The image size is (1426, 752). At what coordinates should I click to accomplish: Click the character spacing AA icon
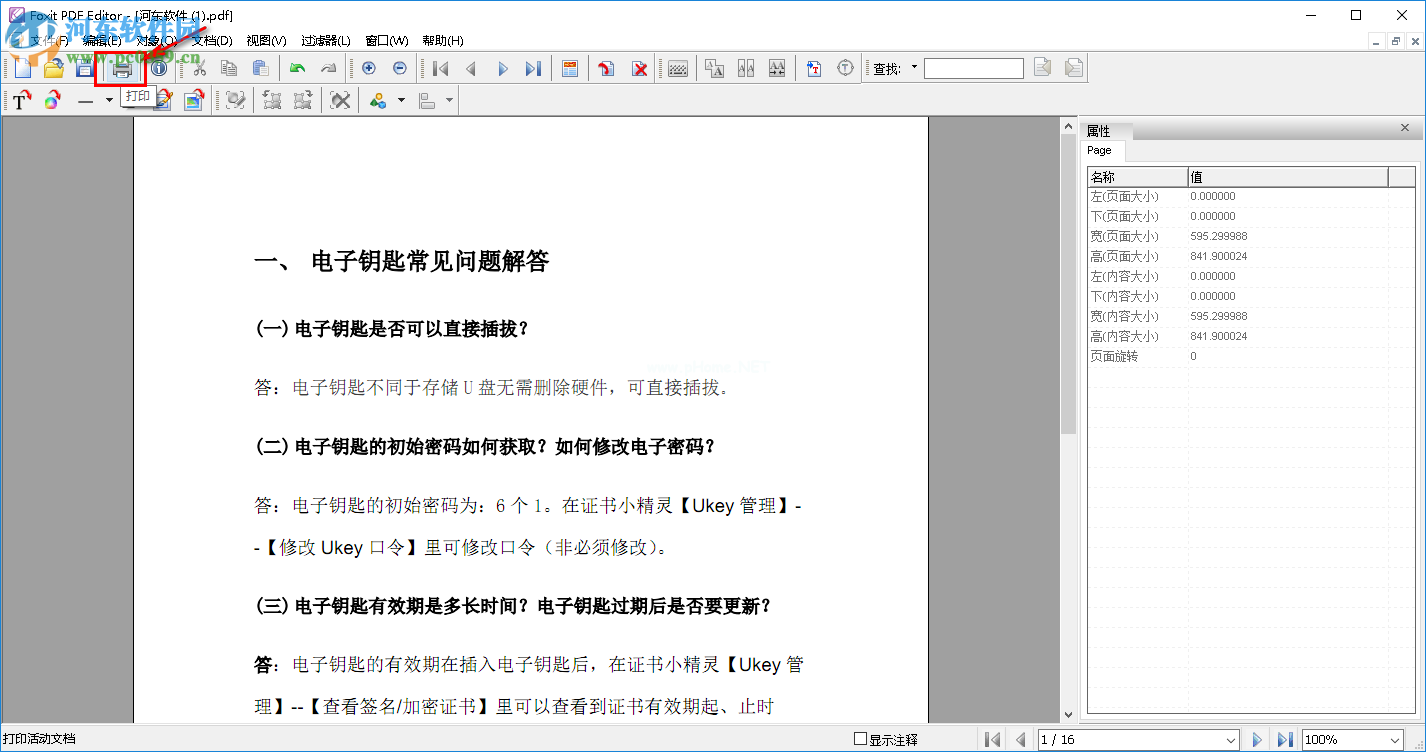coord(746,68)
